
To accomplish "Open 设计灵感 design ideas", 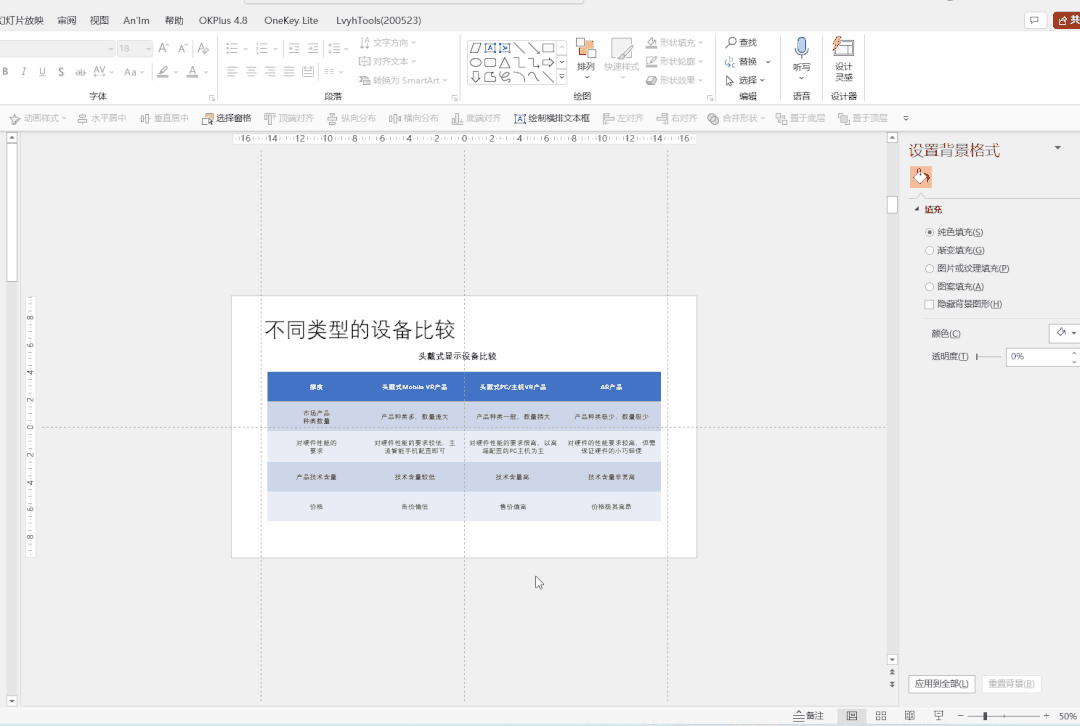I will 843,59.
